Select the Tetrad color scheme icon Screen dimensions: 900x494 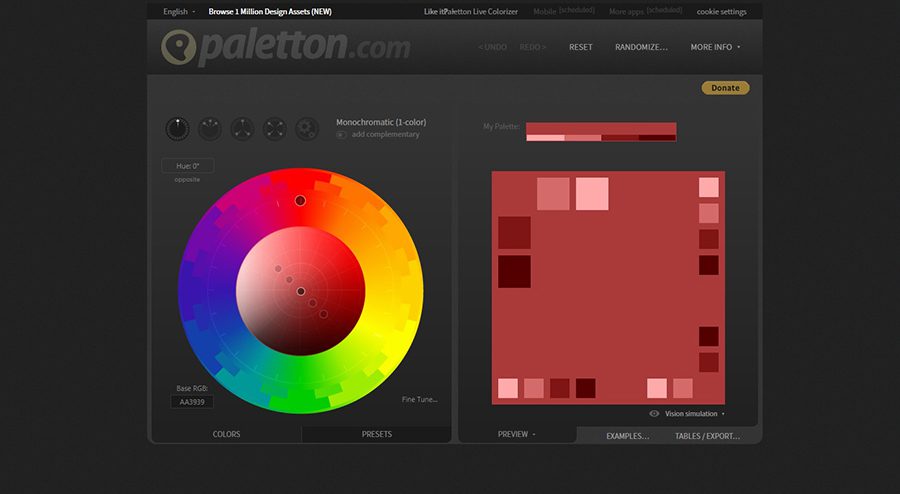274,129
